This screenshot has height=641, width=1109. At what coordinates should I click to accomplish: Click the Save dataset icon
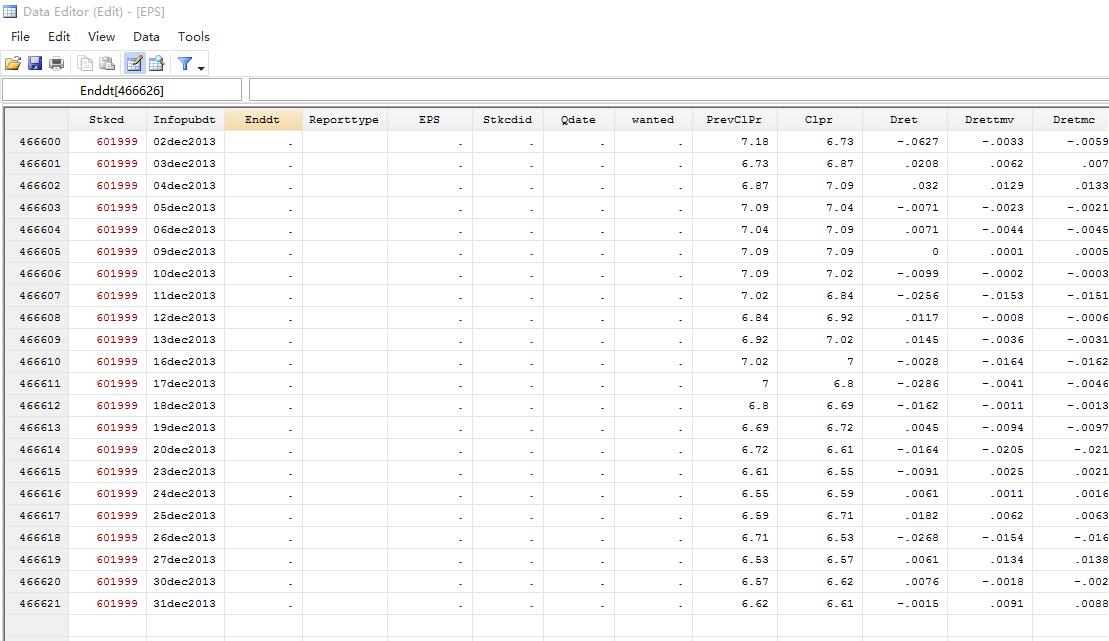click(x=35, y=64)
